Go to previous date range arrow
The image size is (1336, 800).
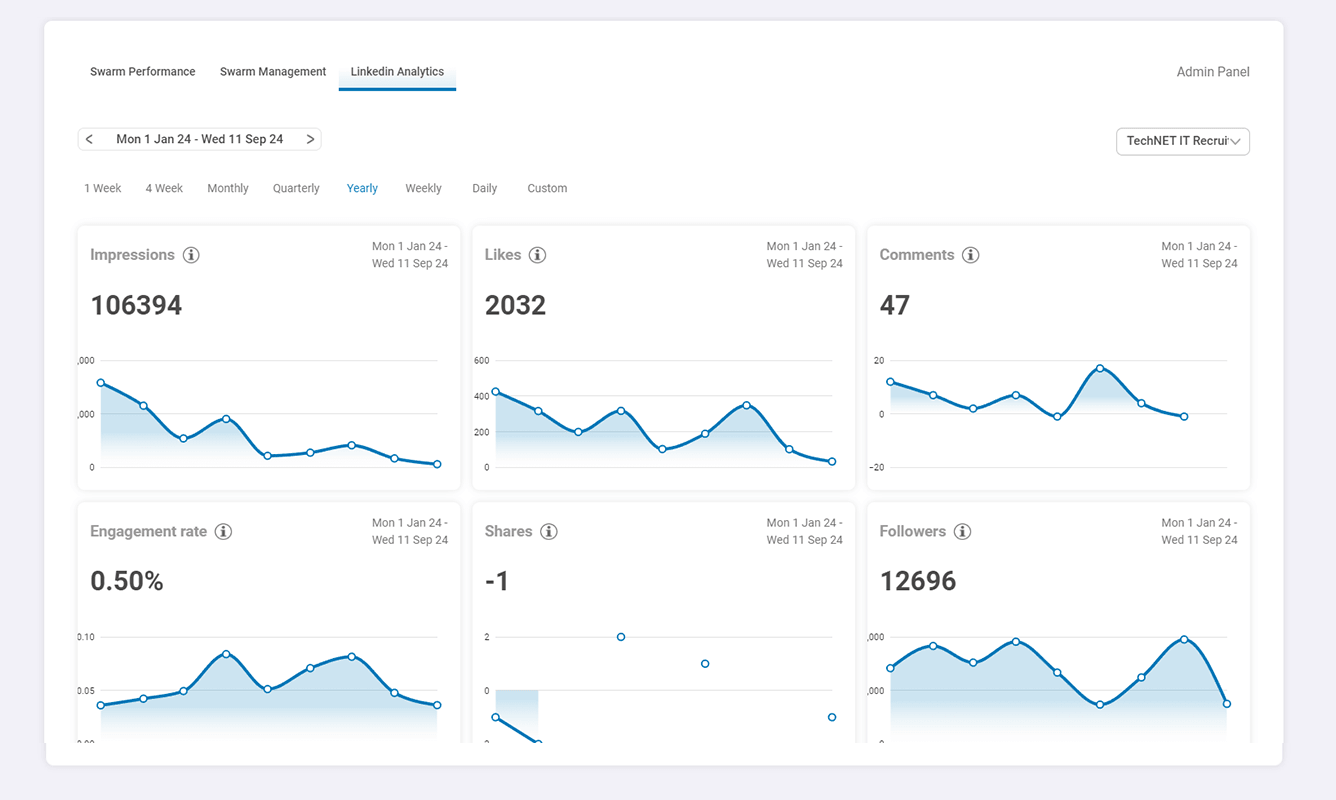click(x=89, y=140)
